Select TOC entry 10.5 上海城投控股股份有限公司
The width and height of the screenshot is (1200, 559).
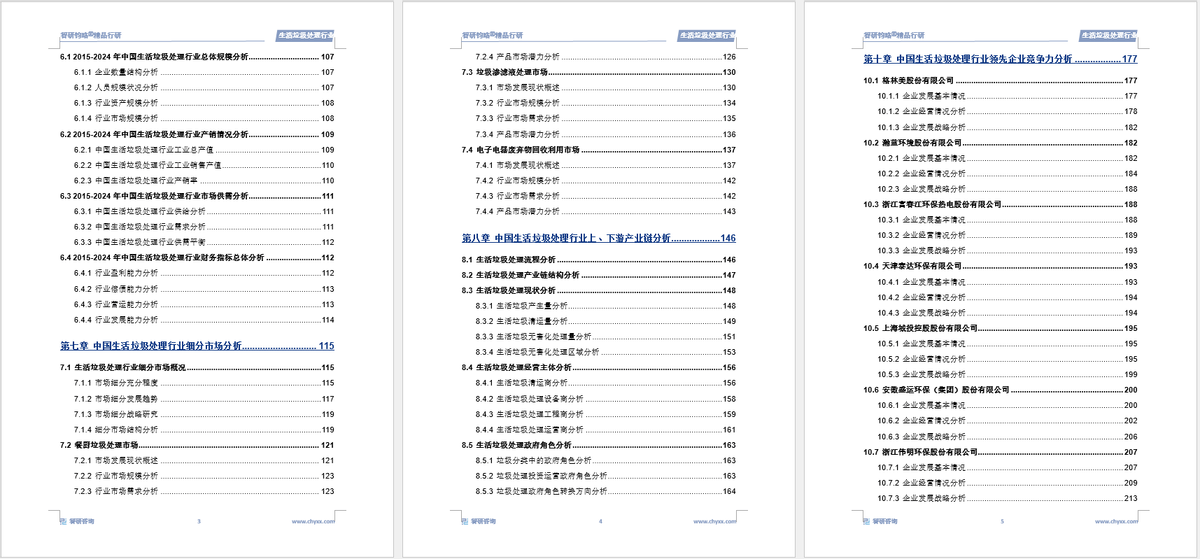pos(1001,328)
